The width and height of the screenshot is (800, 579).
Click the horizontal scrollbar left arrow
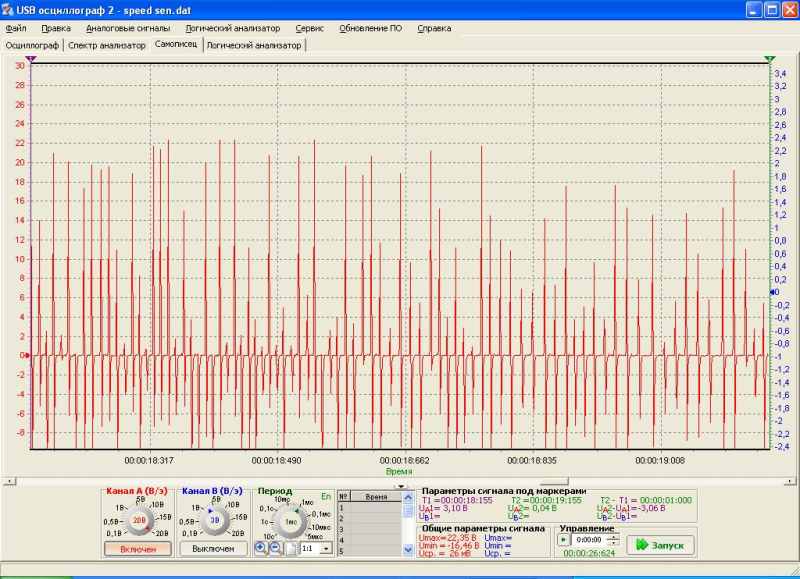10,481
